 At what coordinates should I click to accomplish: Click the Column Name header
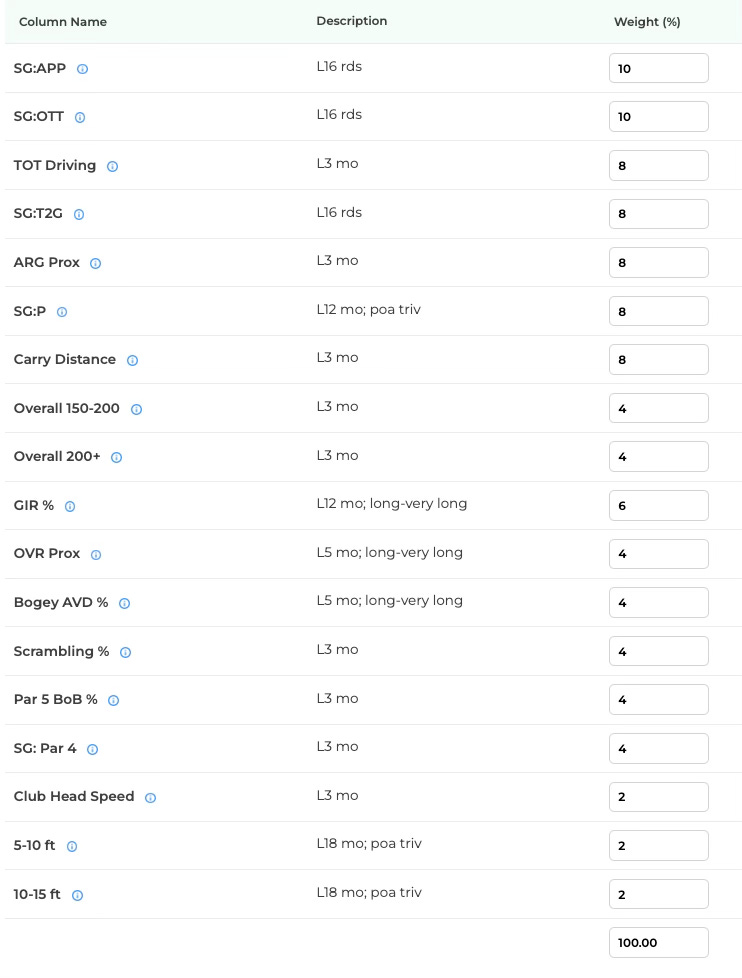pos(63,22)
